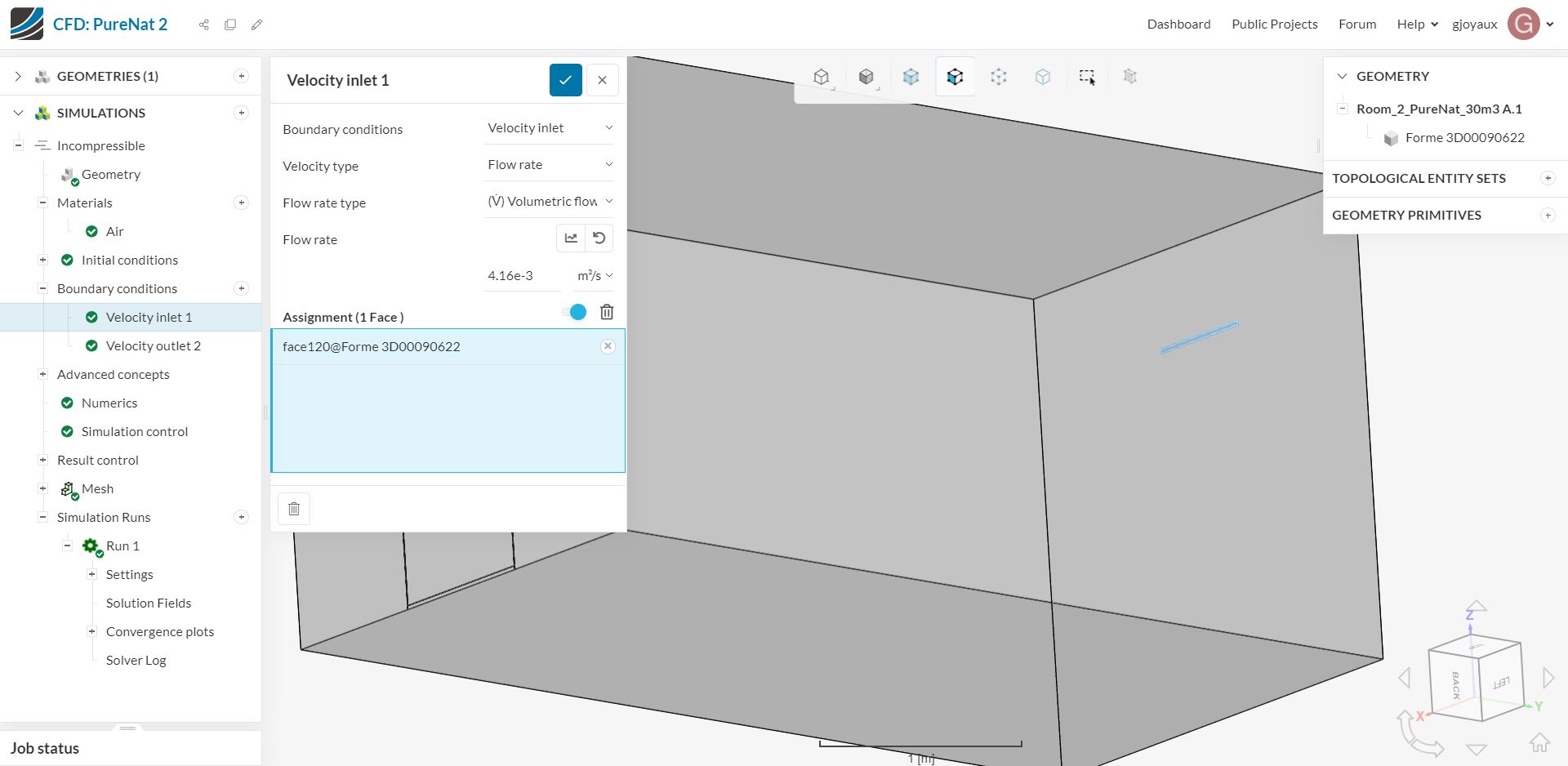
Task: Save Velocity inlet 1 with the checkmark button
Action: coord(566,80)
